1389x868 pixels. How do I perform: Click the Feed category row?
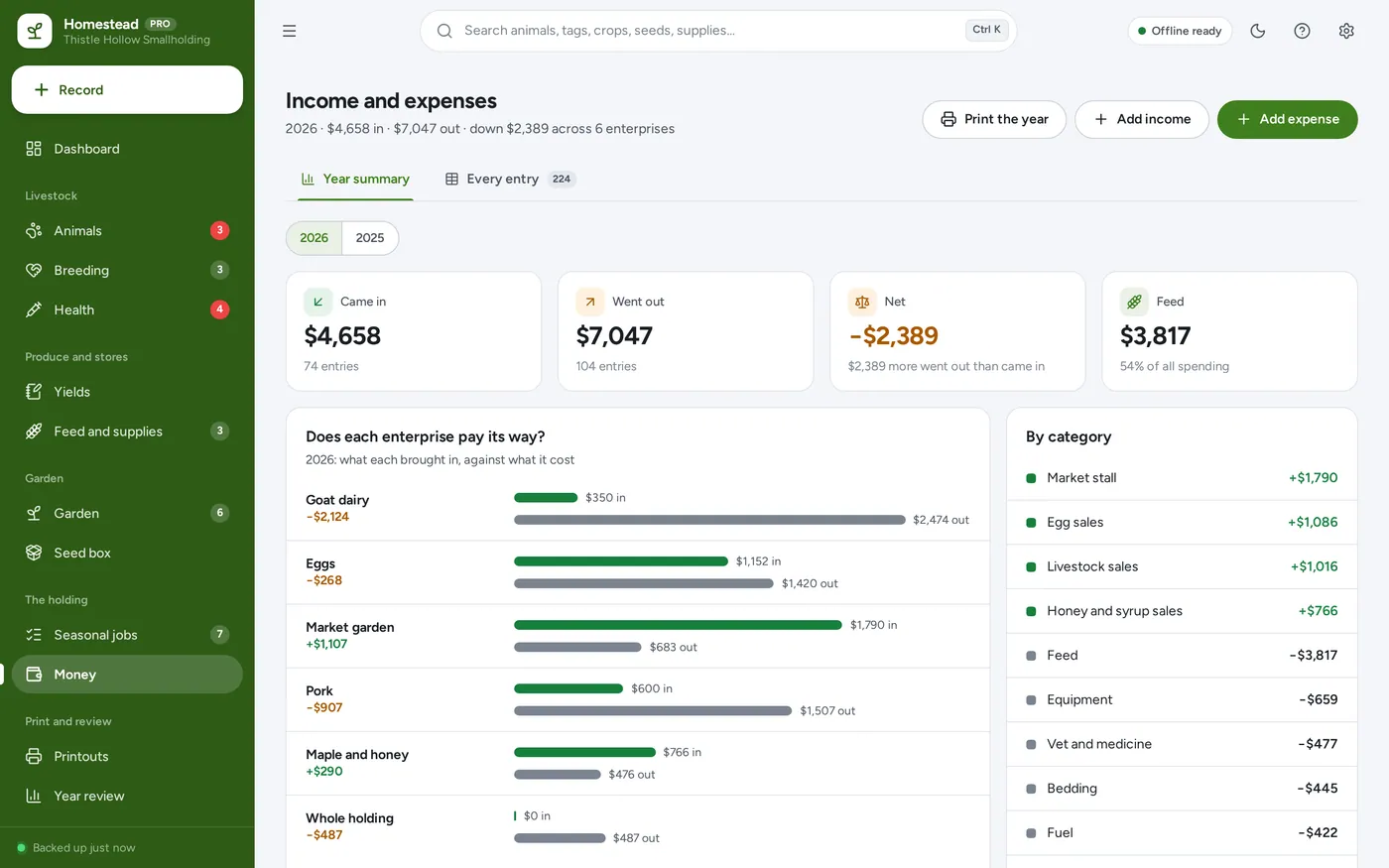1182,656
